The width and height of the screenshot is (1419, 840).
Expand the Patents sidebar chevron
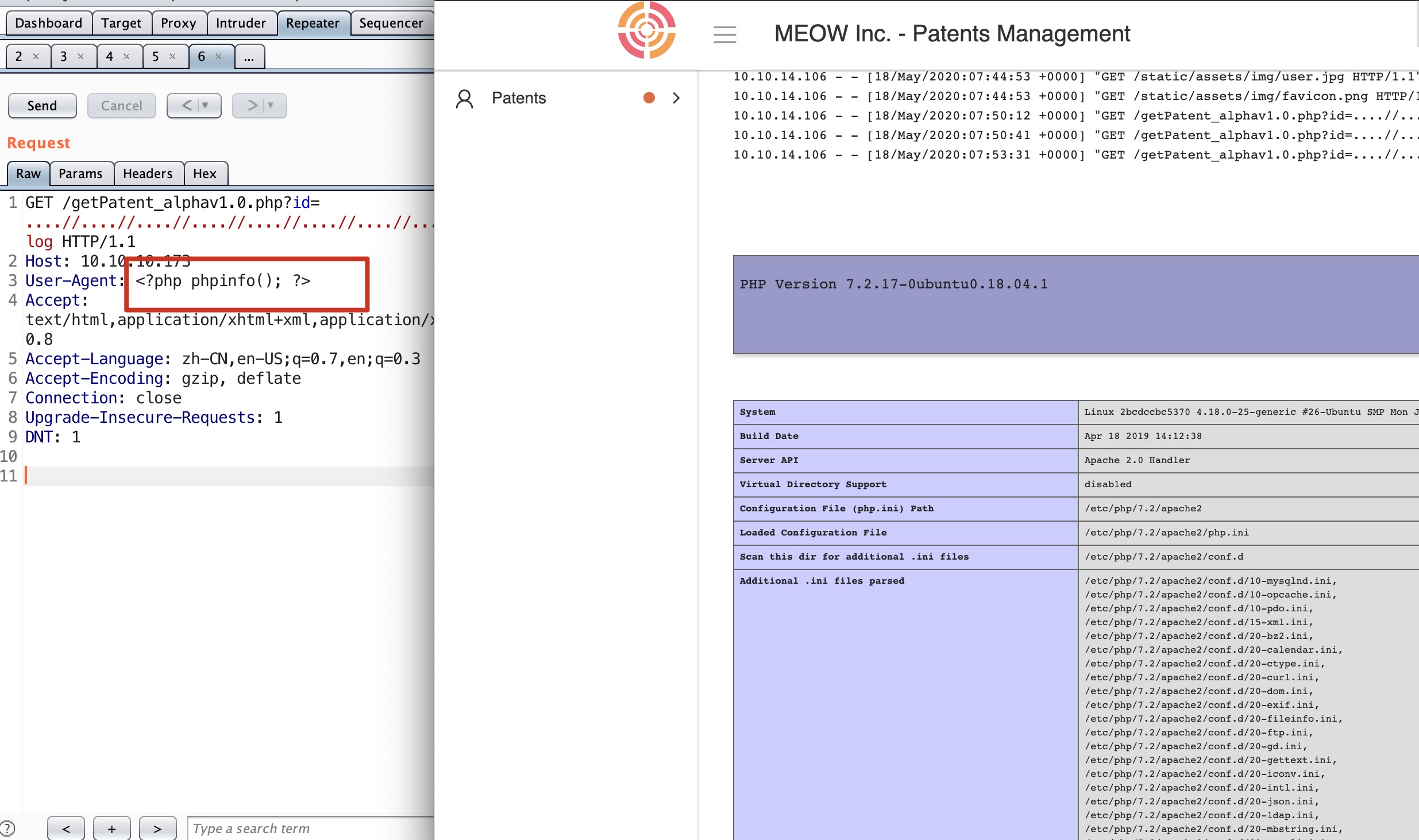point(676,98)
